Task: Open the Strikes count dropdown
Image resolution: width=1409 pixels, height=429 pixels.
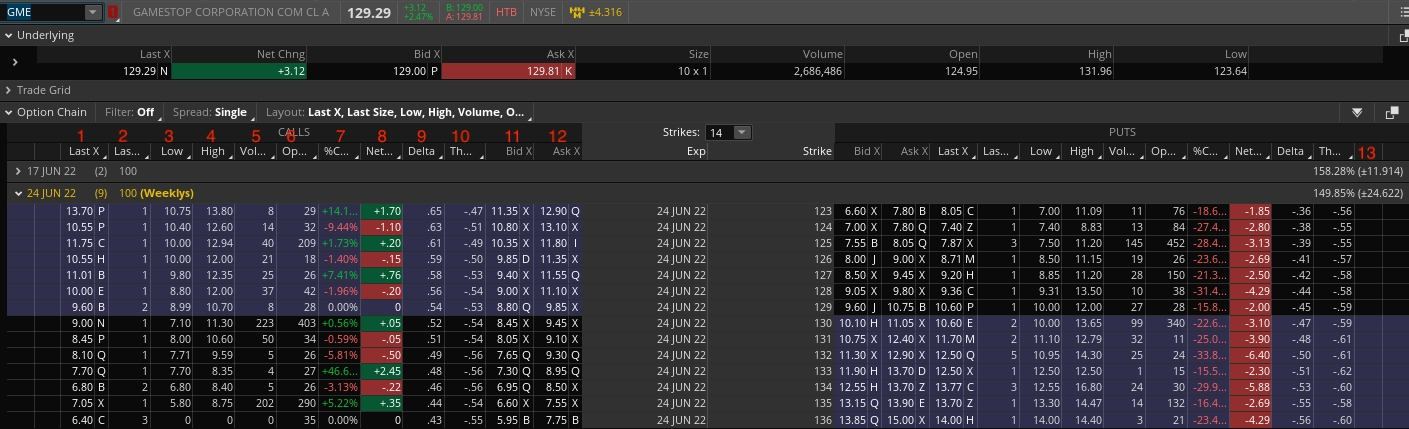Action: coord(741,132)
